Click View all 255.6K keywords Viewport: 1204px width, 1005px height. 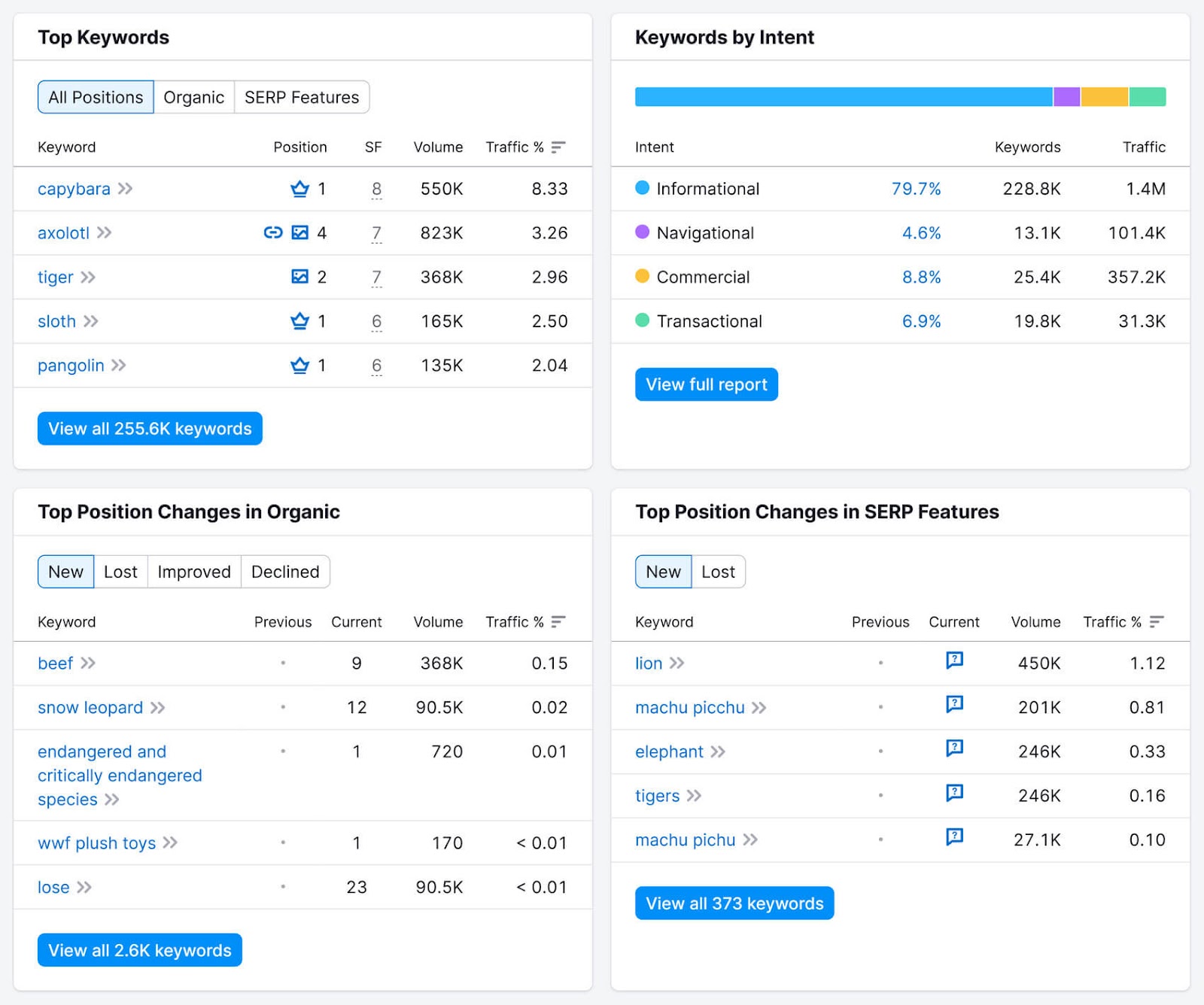[149, 429]
